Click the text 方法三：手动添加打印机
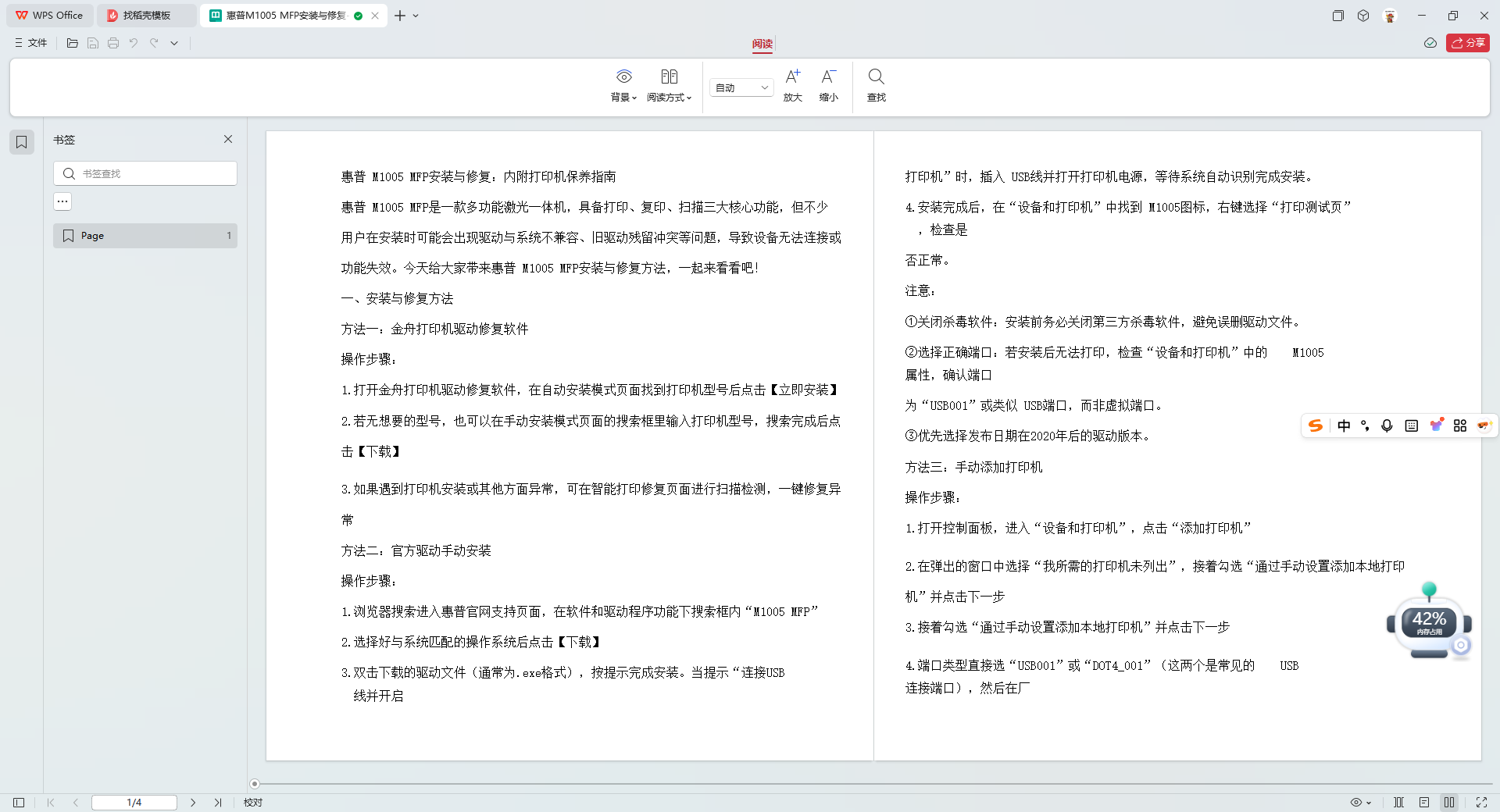 (x=973, y=467)
